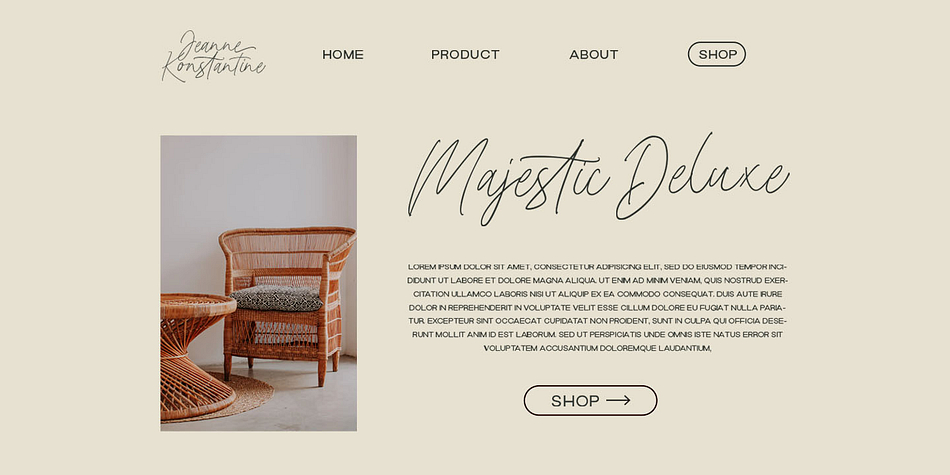Viewport: 950px width, 475px height.
Task: Click the word Konstantine in the logo
Action: tap(213, 67)
